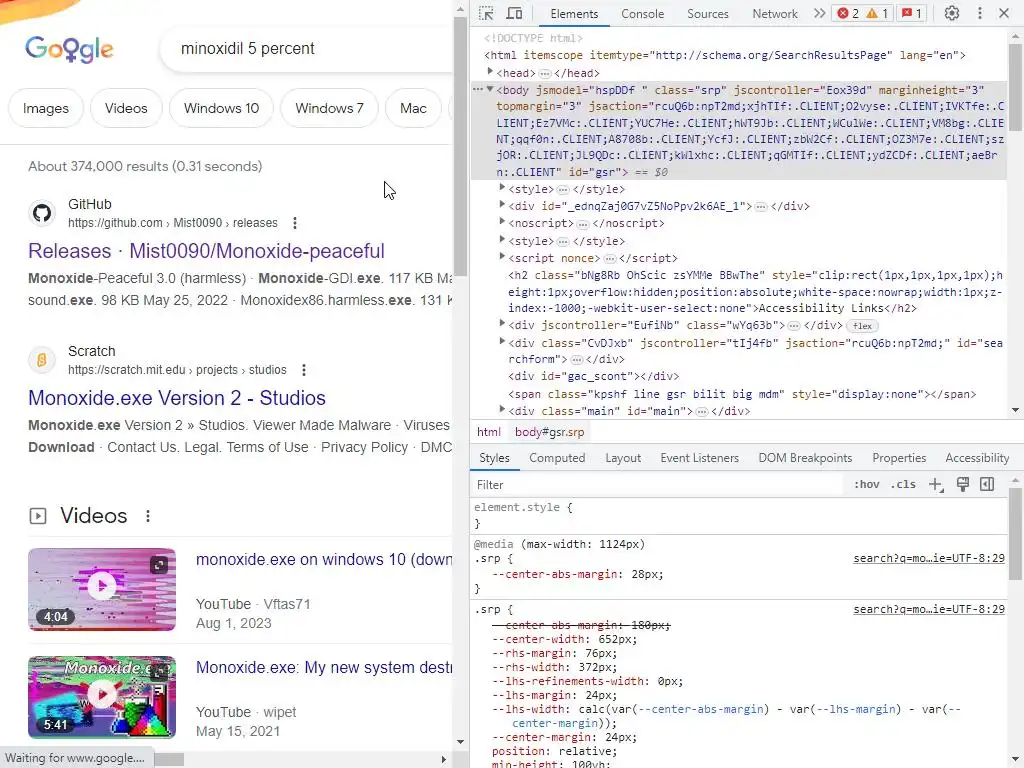Viewport: 1024px width, 768px height.
Task: Select the Images filter chip
Action: (46, 108)
